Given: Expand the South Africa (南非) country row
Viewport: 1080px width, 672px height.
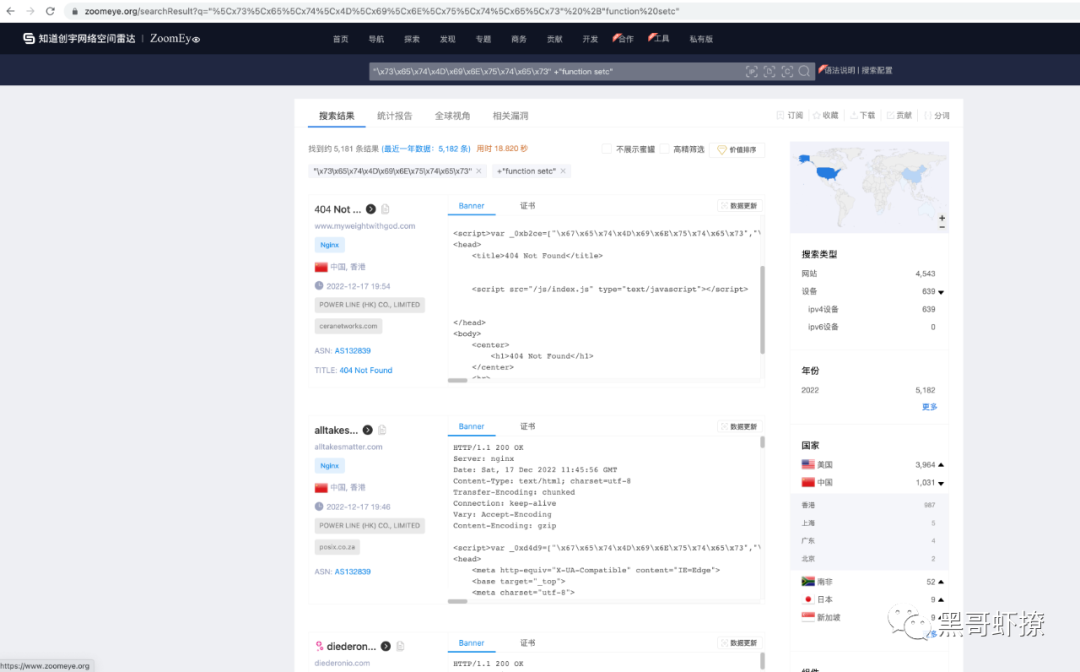Looking at the screenshot, I should pyautogui.click(x=941, y=582).
